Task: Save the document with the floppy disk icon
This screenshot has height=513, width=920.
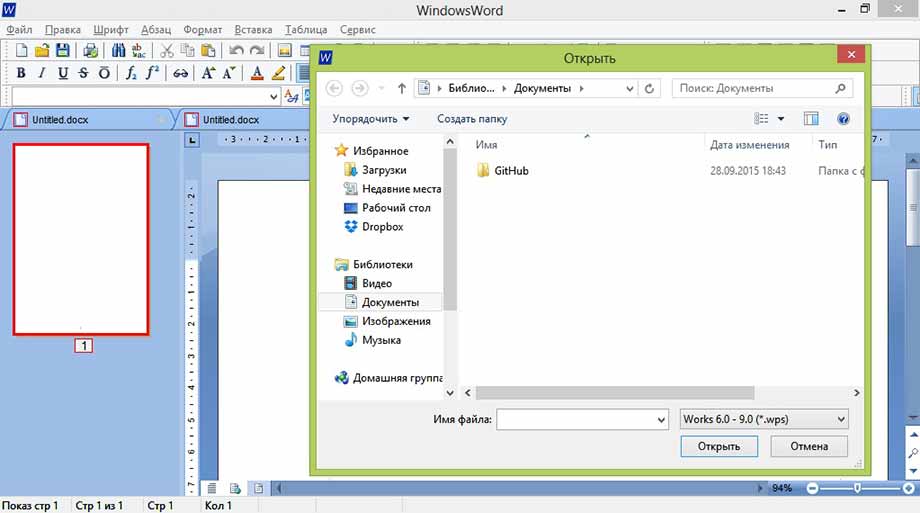Action: pos(63,50)
